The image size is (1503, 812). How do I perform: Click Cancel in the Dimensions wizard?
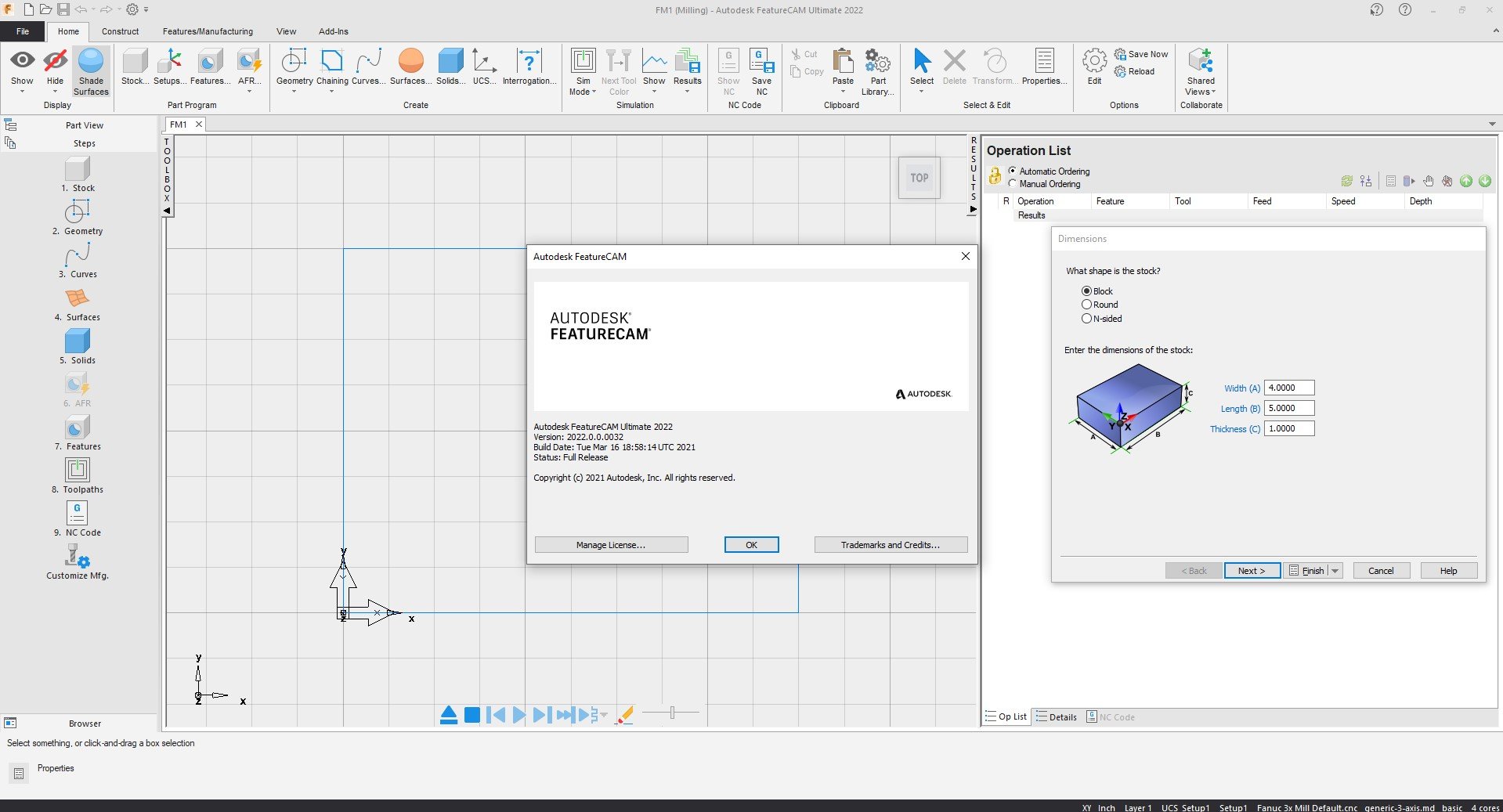1381,571
